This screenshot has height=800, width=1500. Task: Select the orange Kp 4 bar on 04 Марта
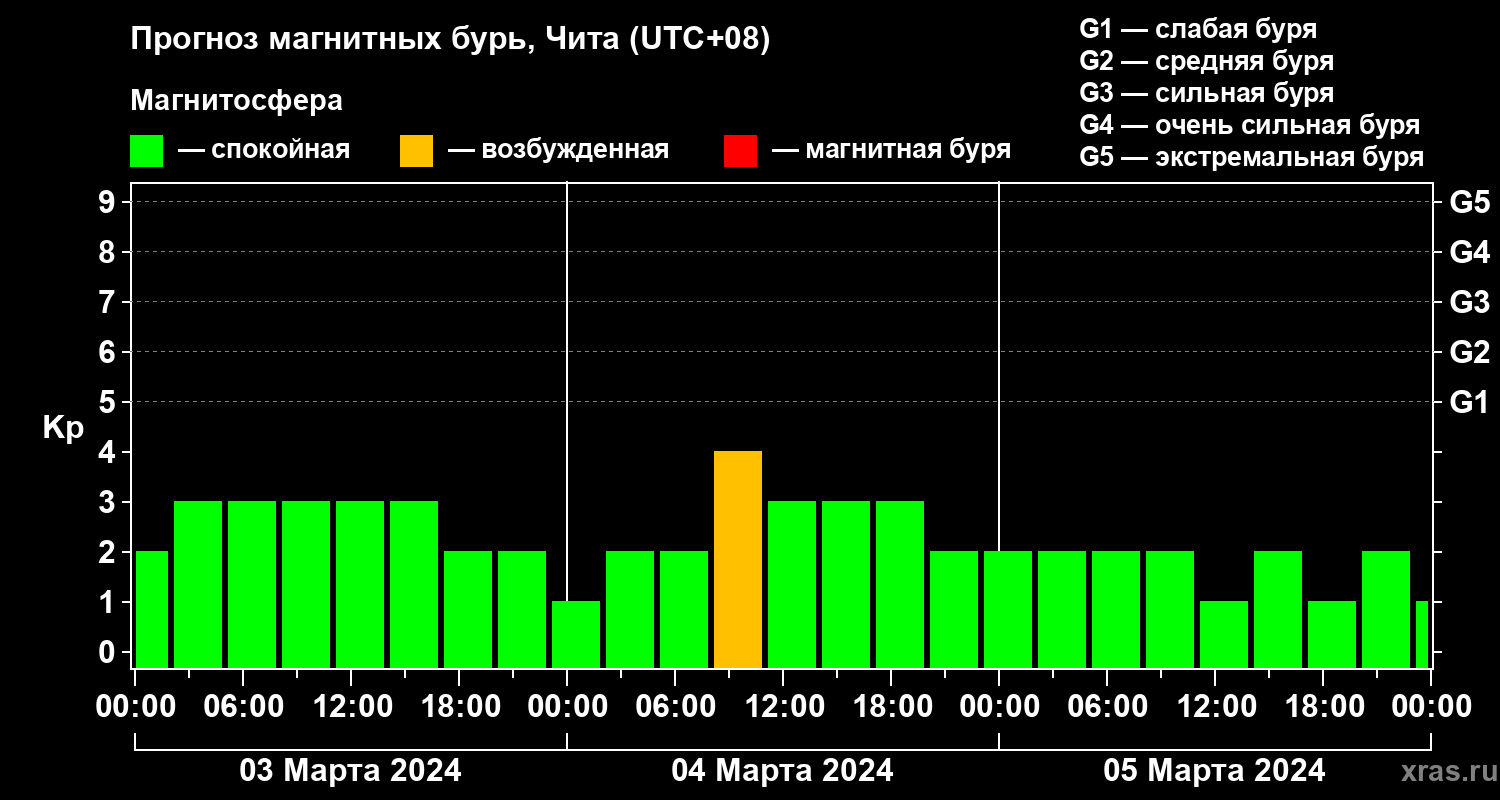coord(738,560)
